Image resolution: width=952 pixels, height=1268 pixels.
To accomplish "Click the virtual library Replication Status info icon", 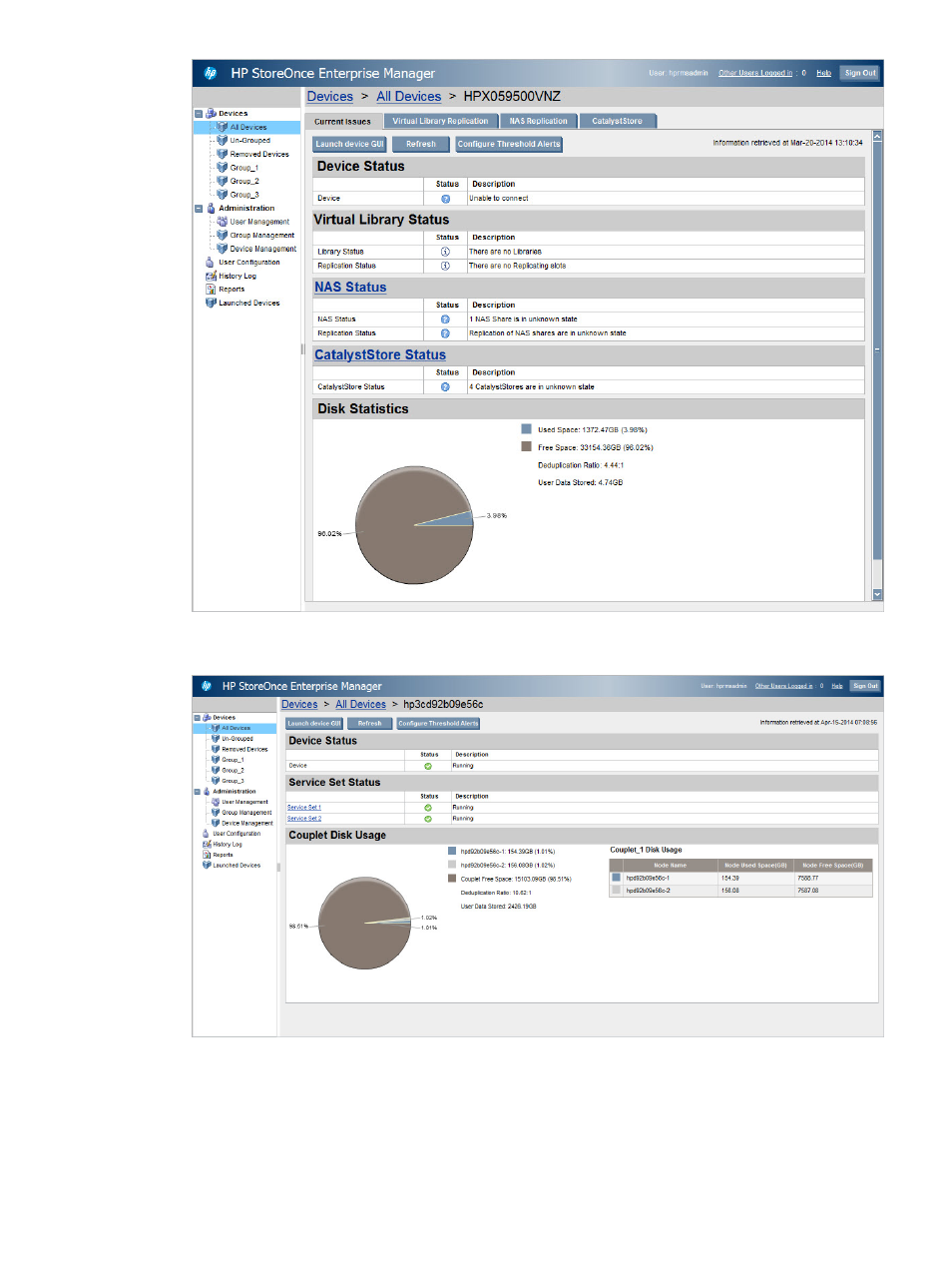I will click(446, 266).
